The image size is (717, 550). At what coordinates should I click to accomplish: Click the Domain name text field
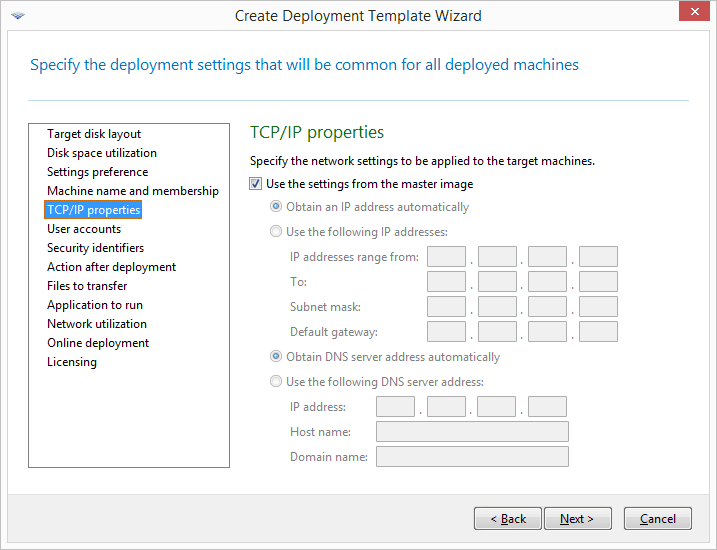click(472, 457)
